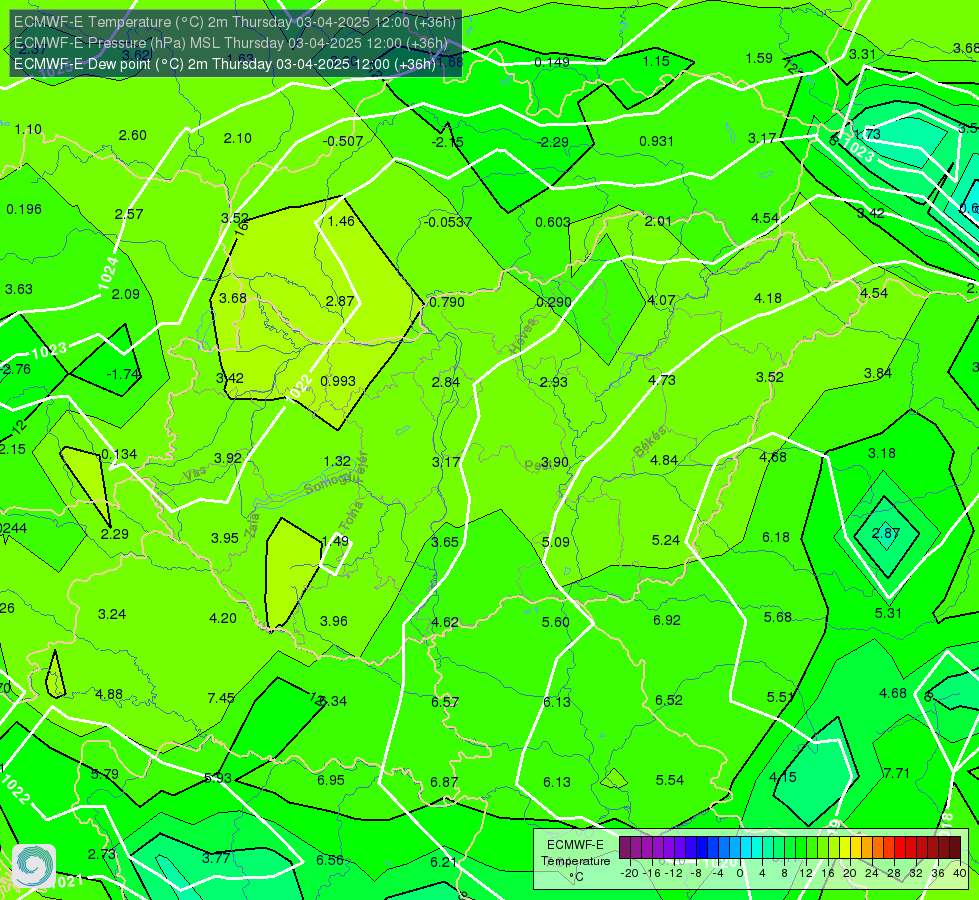Click the Békés county label

(x=650, y=442)
